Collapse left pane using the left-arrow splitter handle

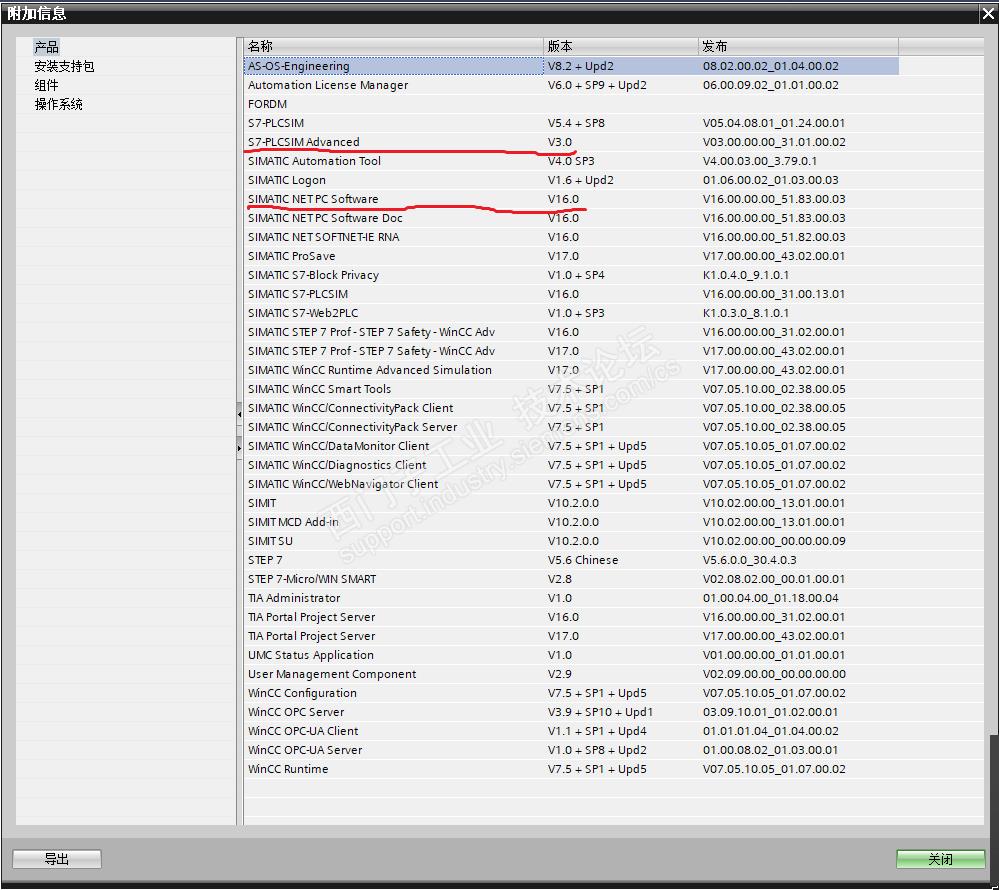[x=240, y=413]
